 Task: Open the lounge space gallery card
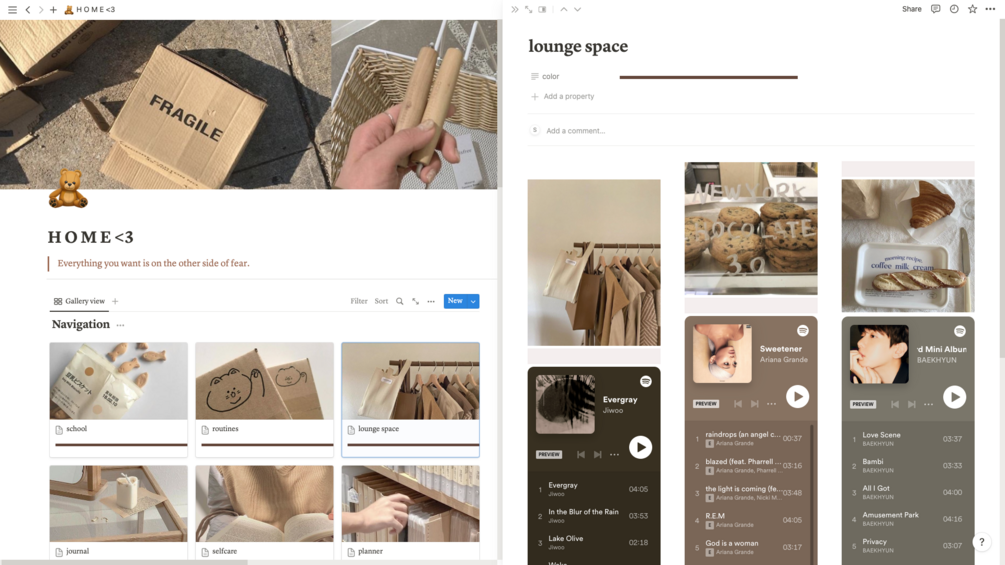[x=411, y=399]
